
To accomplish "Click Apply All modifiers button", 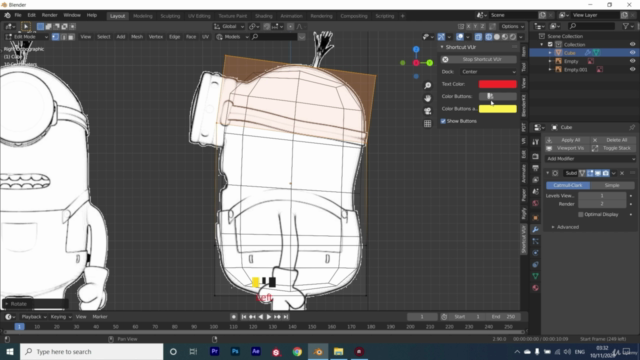I will click(x=566, y=140).
